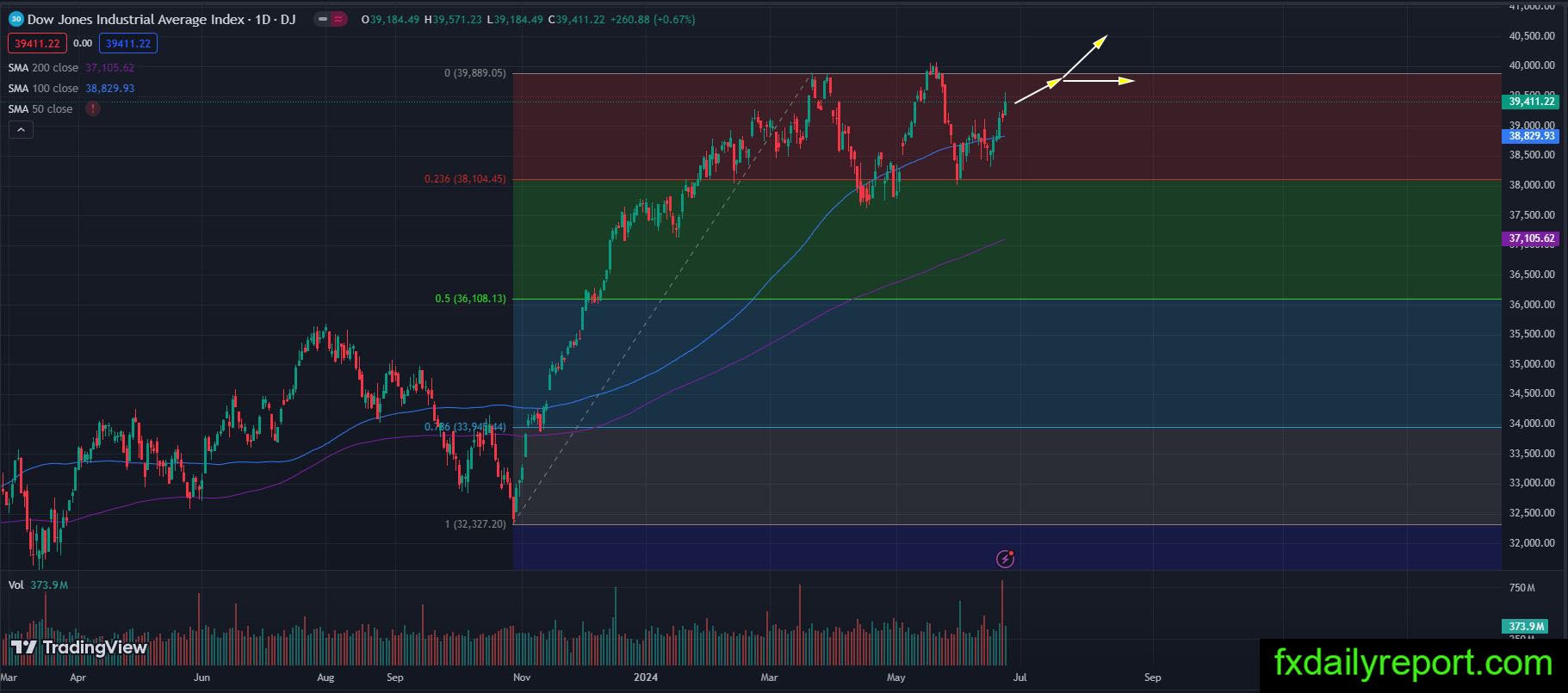Click the 373.9M volume axis tag
This screenshot has height=693, width=1568.
[x=1527, y=627]
